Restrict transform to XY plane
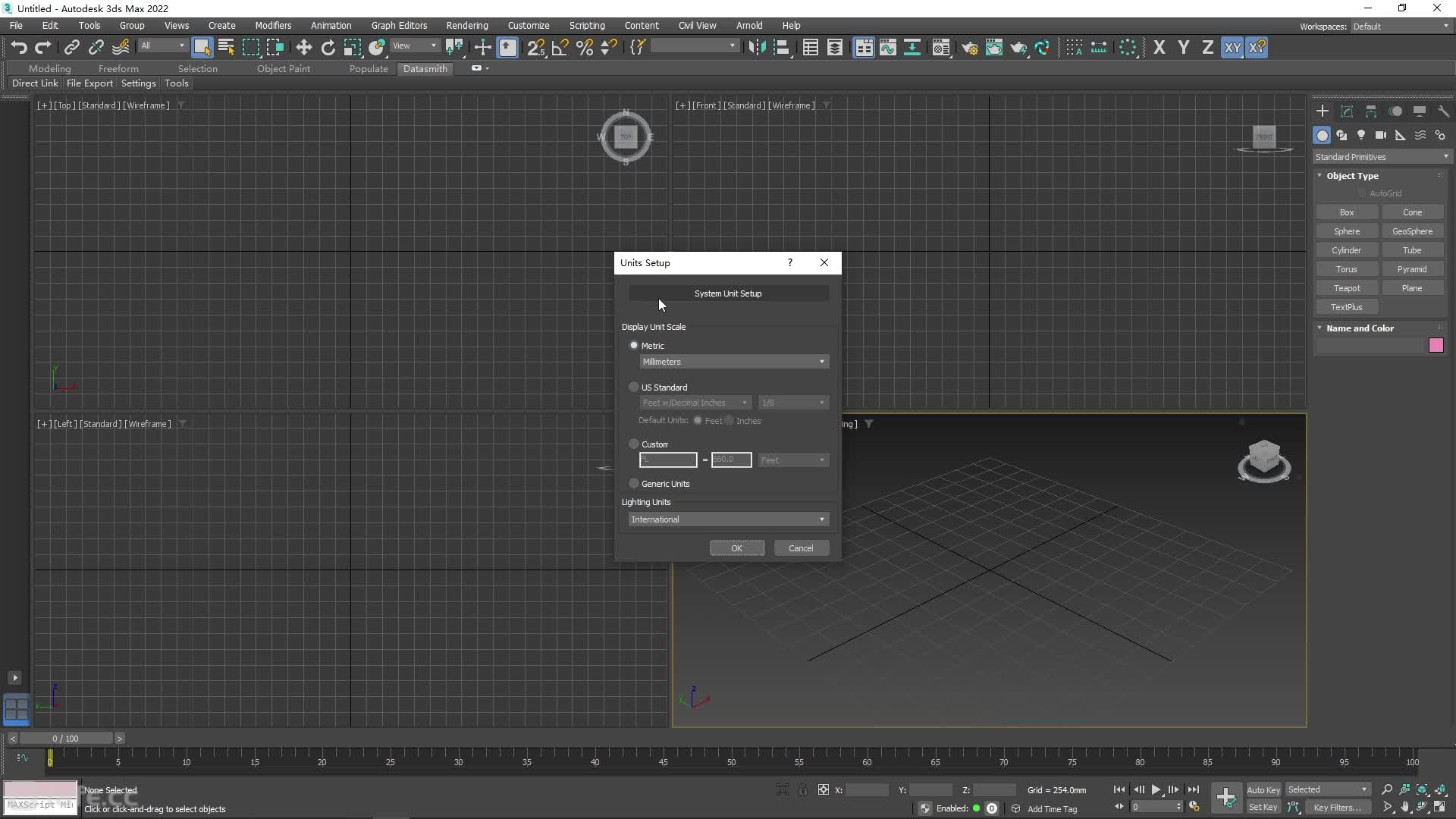Image resolution: width=1456 pixels, height=819 pixels. tap(1232, 48)
